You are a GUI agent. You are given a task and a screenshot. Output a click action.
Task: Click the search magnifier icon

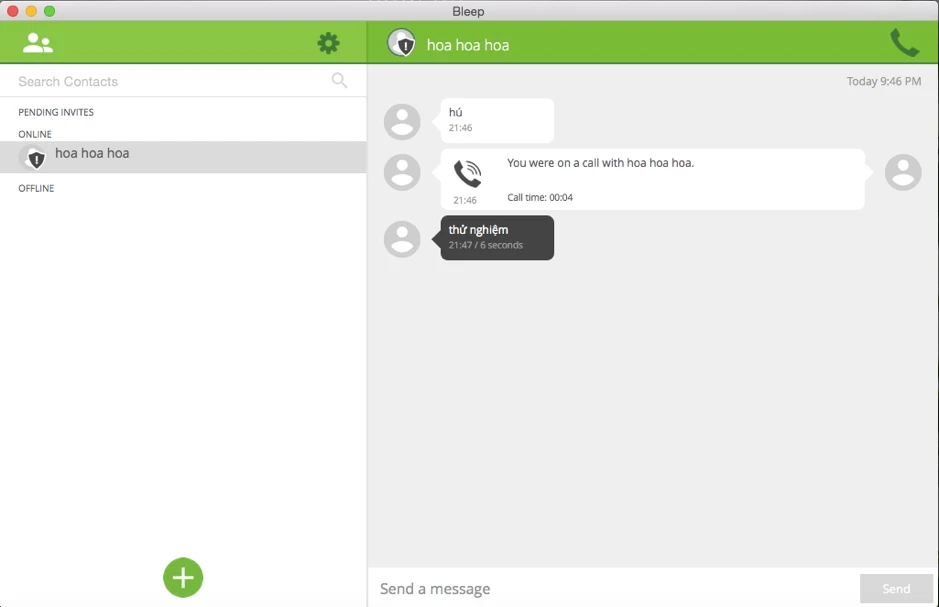[339, 80]
